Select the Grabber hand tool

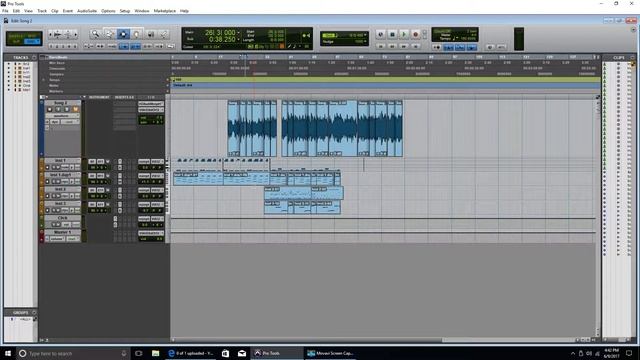[x=137, y=34]
